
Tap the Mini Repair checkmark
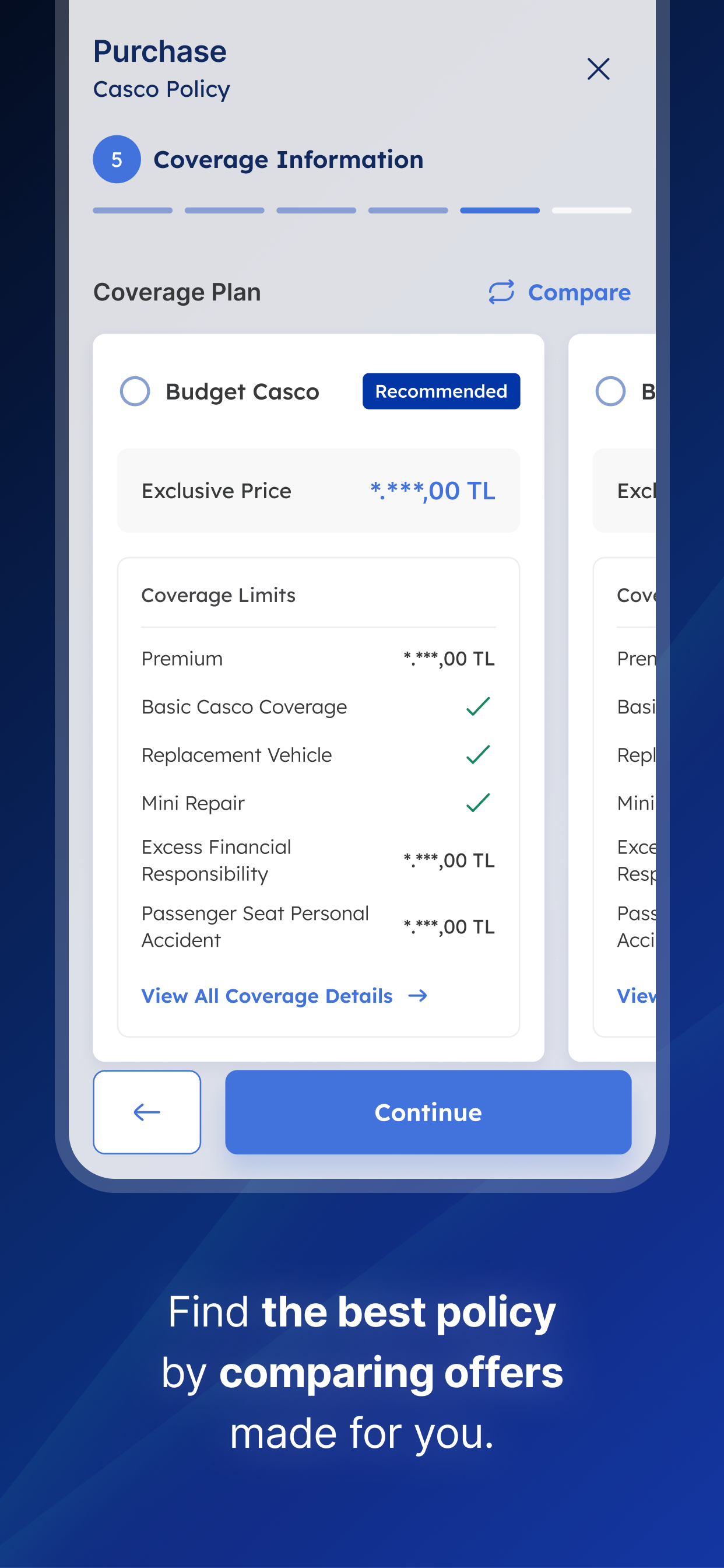coord(477,803)
